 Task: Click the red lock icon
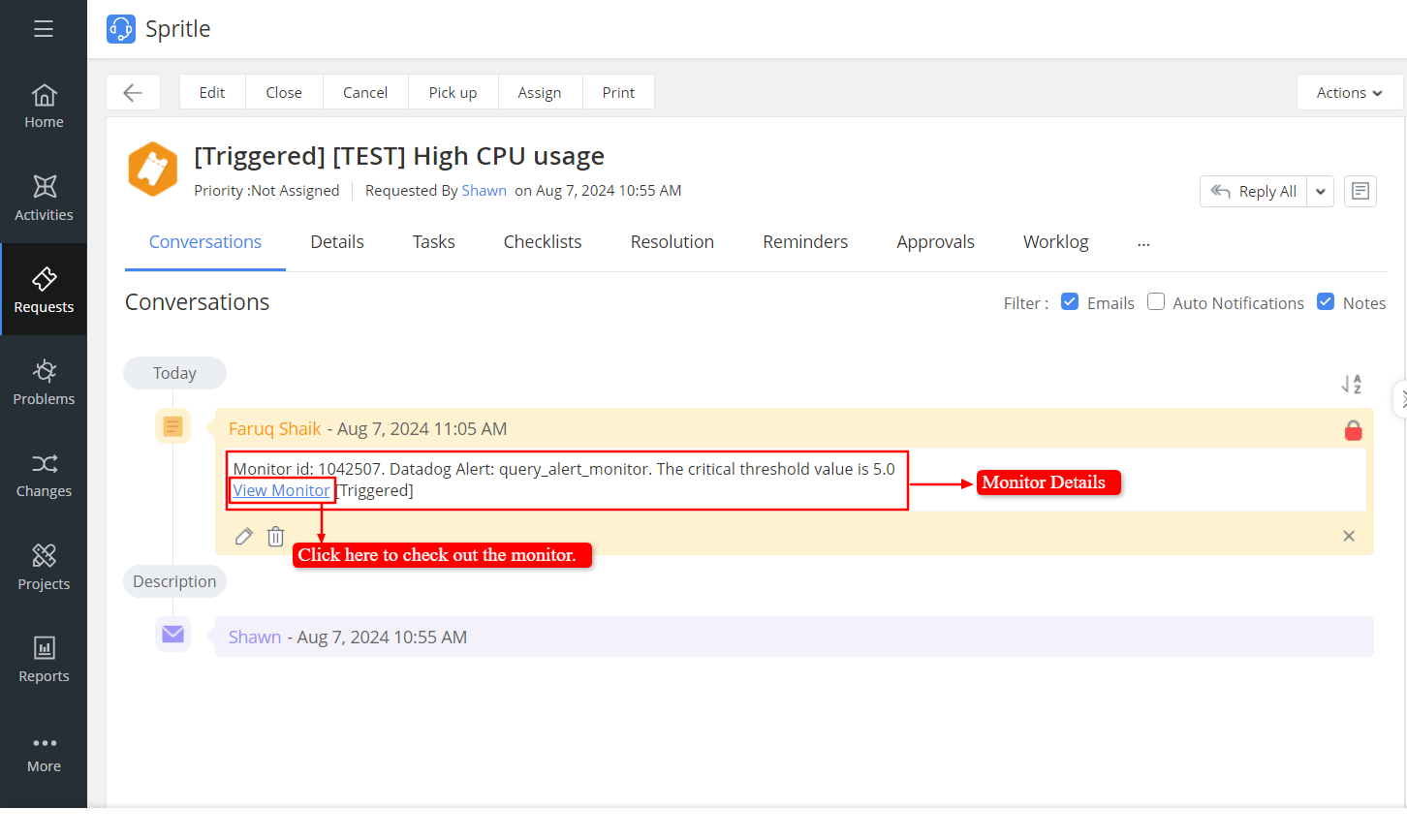pos(1353,430)
